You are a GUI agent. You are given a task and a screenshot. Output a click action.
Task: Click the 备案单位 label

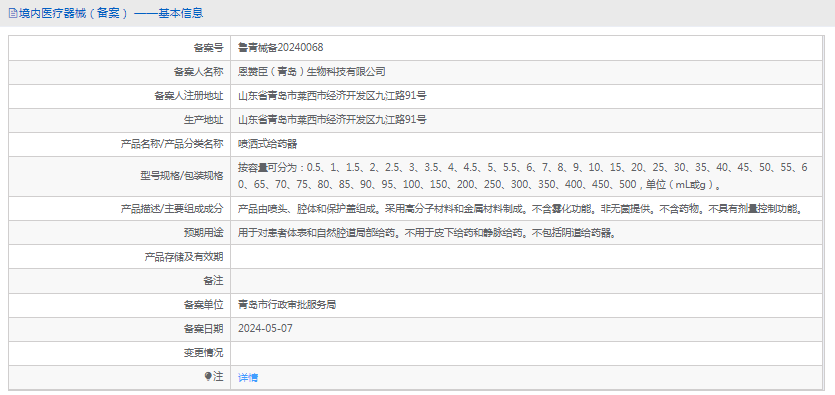pos(203,305)
